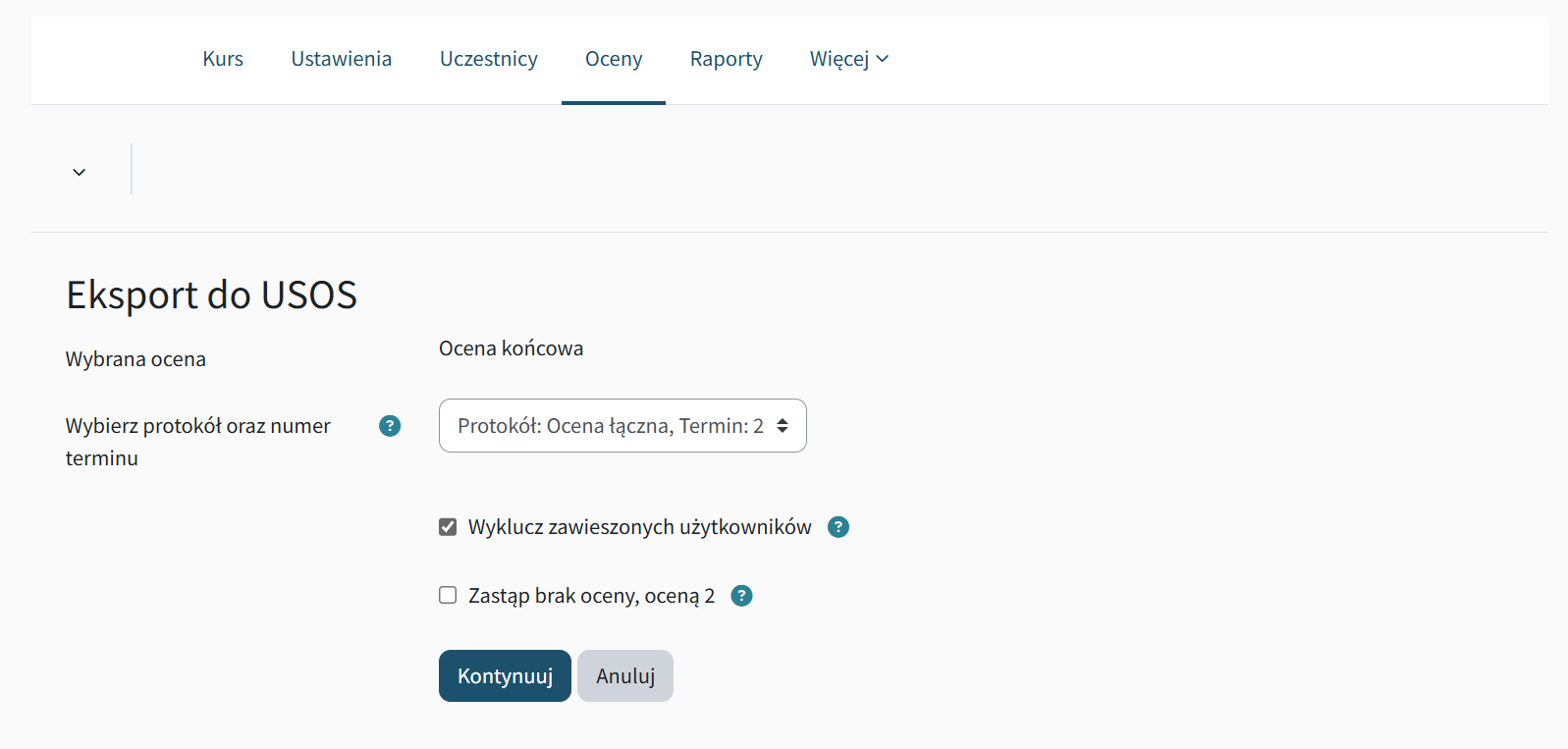Expand the collapse arrow below the navigation bar
The height and width of the screenshot is (749, 1568).
pyautogui.click(x=79, y=170)
